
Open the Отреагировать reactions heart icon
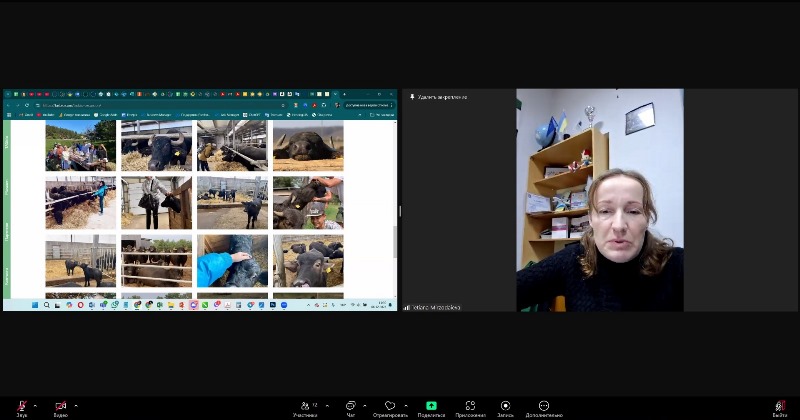(x=390, y=408)
